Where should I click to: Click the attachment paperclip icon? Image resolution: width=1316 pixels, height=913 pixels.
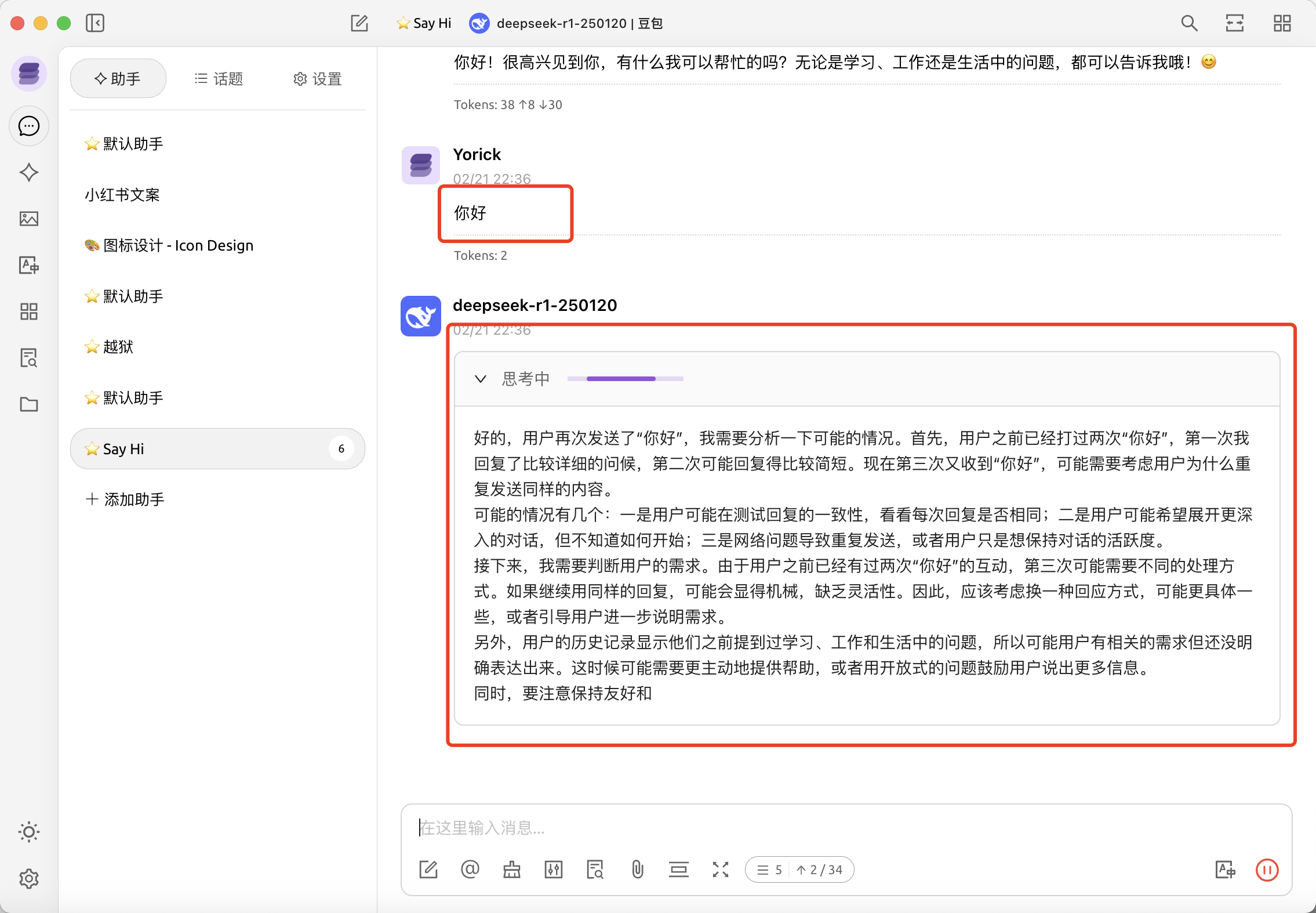tap(637, 869)
